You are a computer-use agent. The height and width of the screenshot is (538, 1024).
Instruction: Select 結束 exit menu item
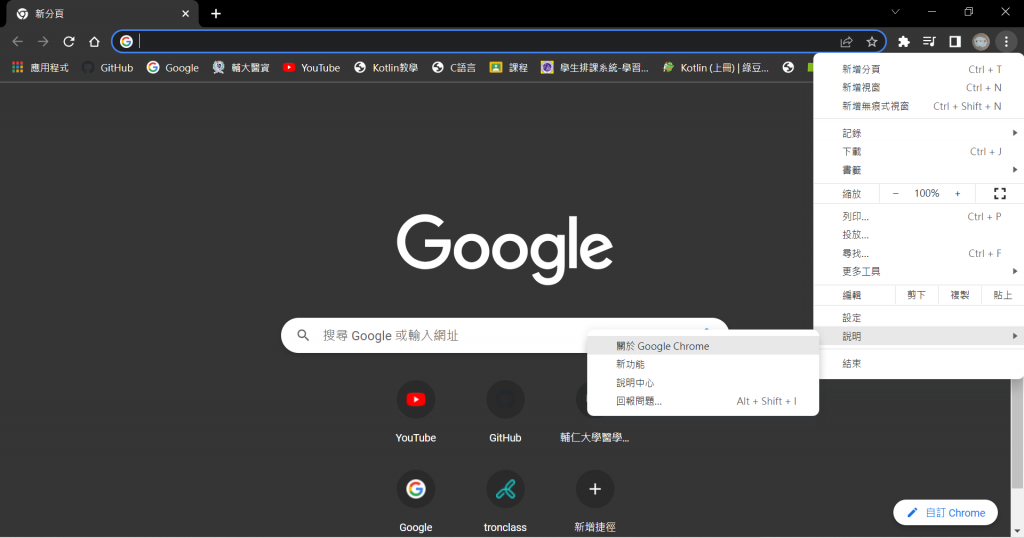[918, 364]
